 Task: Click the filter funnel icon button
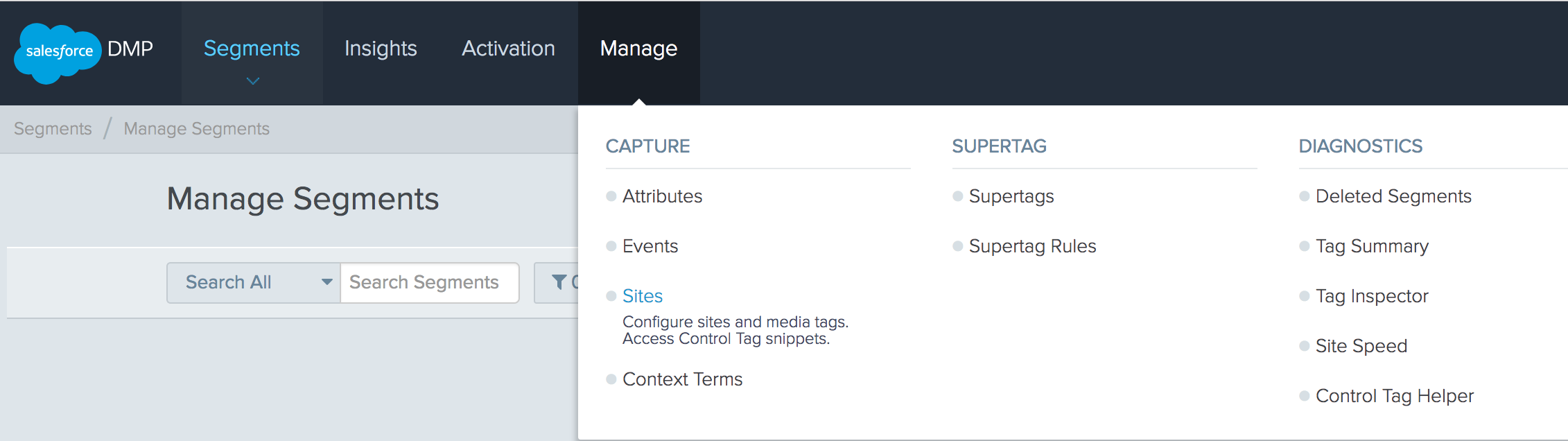pos(557,282)
